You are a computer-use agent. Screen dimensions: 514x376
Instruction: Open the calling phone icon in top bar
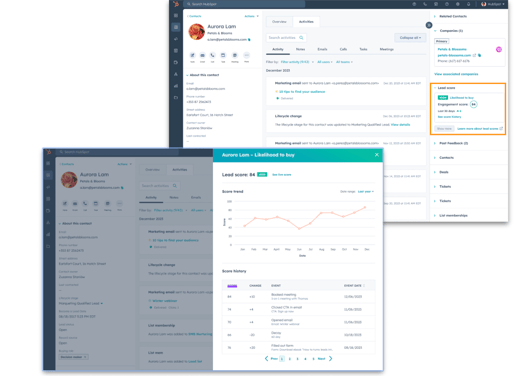pos(425,4)
